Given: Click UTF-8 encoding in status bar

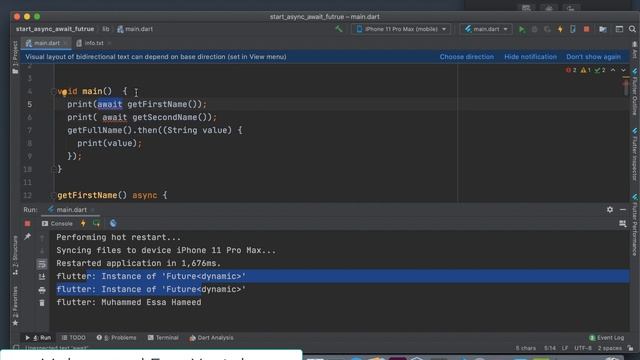Looking at the screenshot, I should [583, 348].
